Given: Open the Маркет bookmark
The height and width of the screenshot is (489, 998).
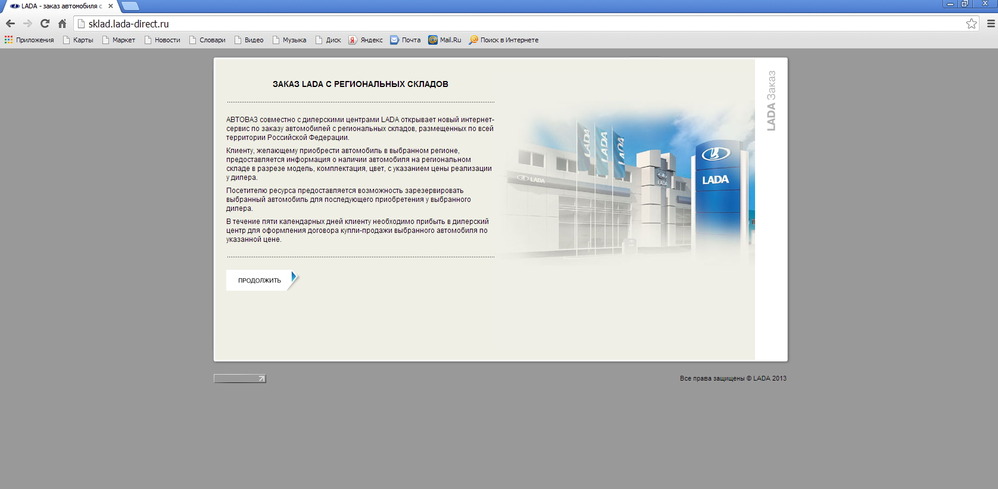Looking at the screenshot, I should (x=118, y=39).
